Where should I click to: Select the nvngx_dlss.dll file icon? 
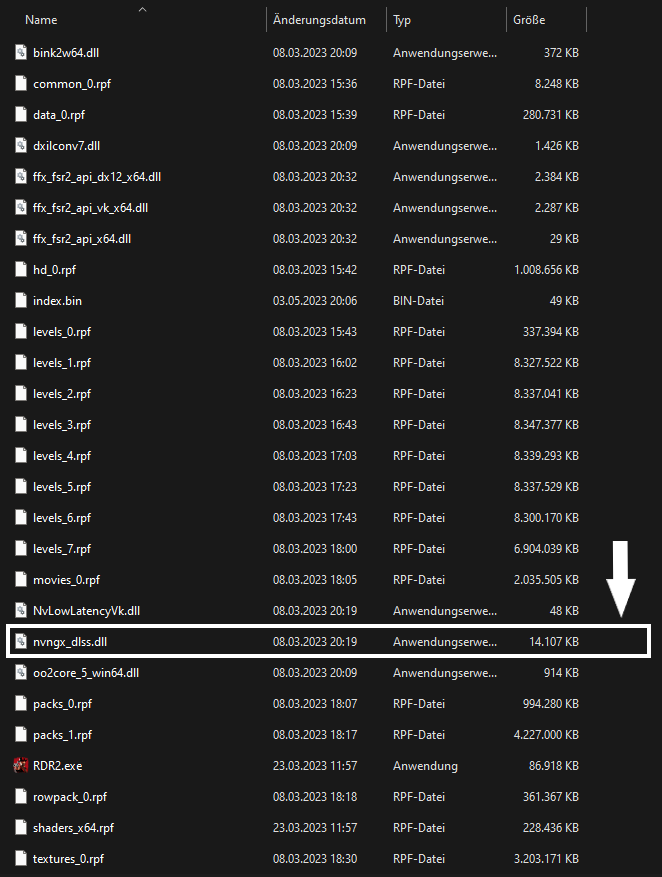[x=19, y=642]
